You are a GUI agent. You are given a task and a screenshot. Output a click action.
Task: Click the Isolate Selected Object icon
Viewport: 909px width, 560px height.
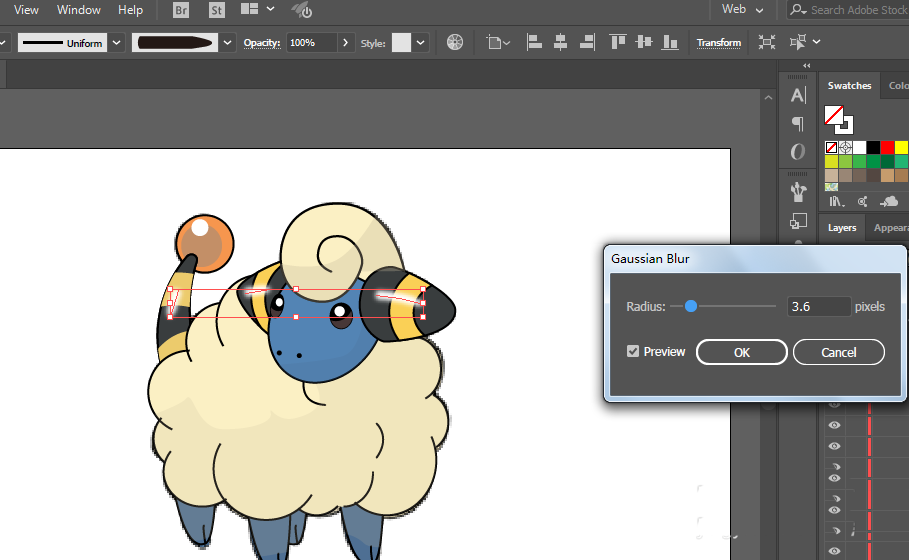(x=767, y=42)
